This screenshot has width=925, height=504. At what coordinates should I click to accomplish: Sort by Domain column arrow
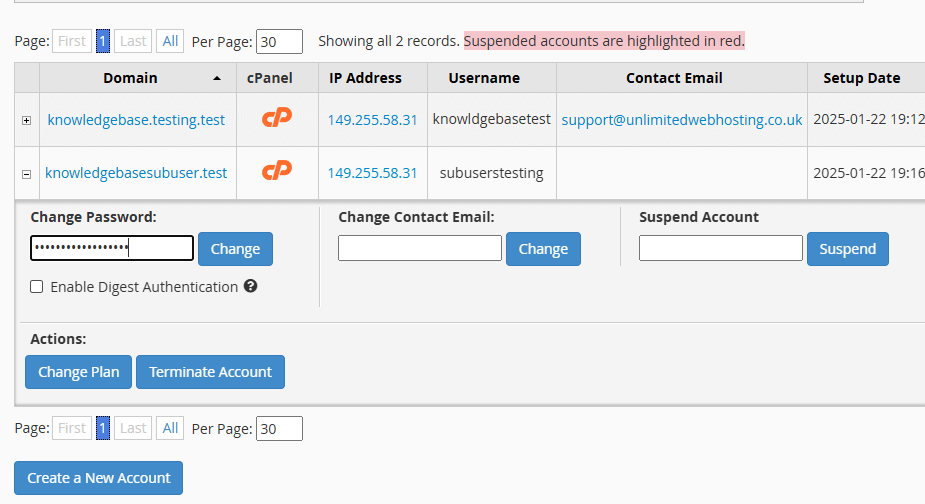(x=217, y=78)
